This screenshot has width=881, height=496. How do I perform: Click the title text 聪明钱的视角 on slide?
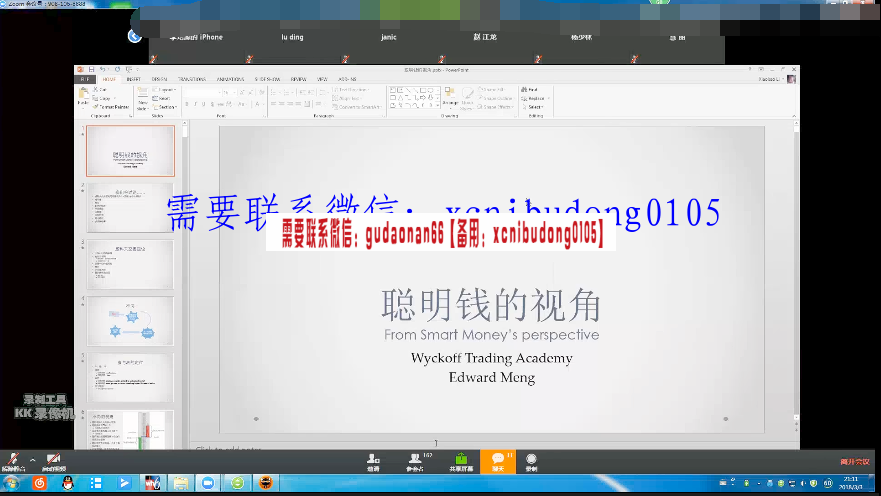tap(491, 305)
